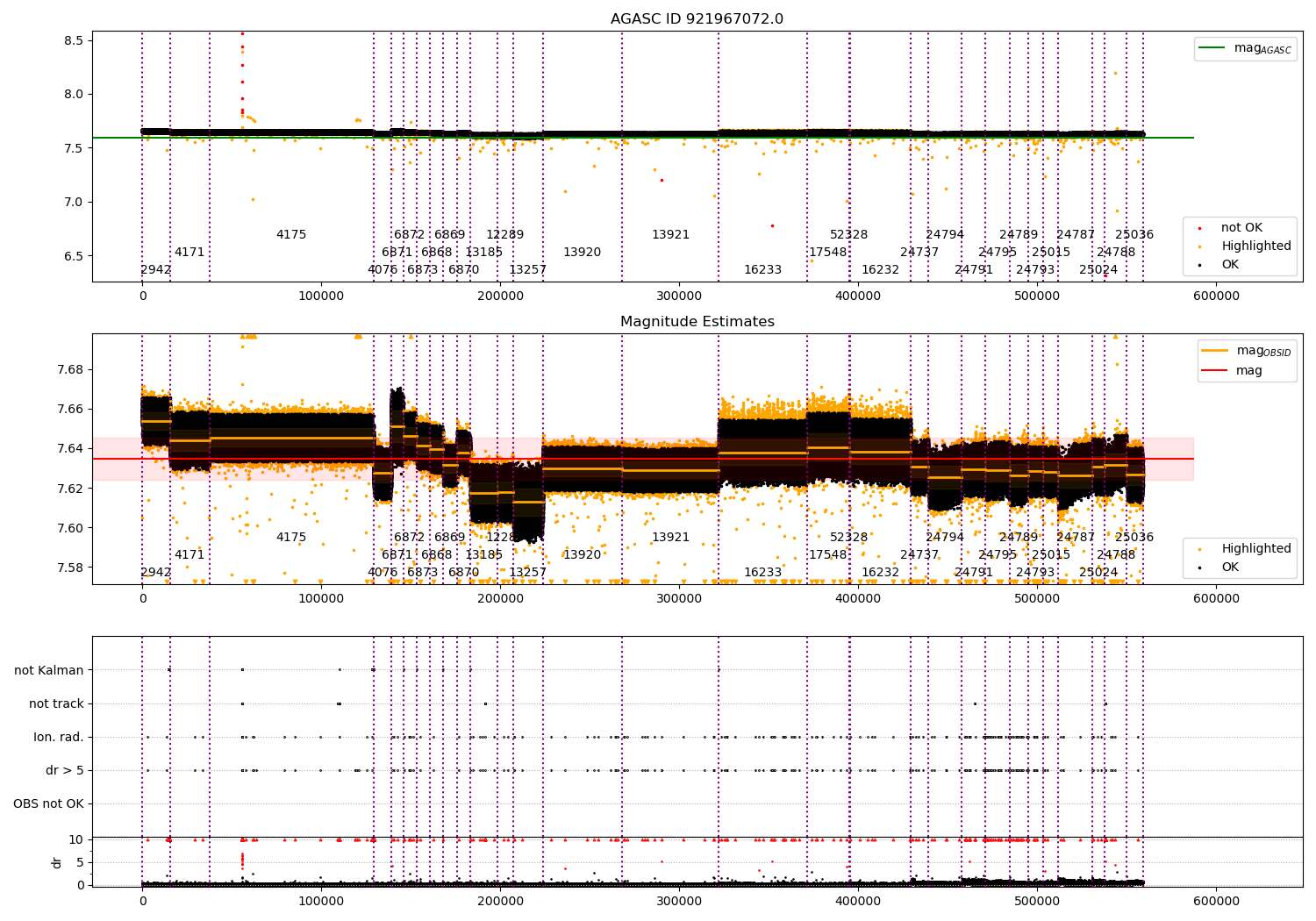Select the 6.5 y-axis tick label

click(x=75, y=256)
